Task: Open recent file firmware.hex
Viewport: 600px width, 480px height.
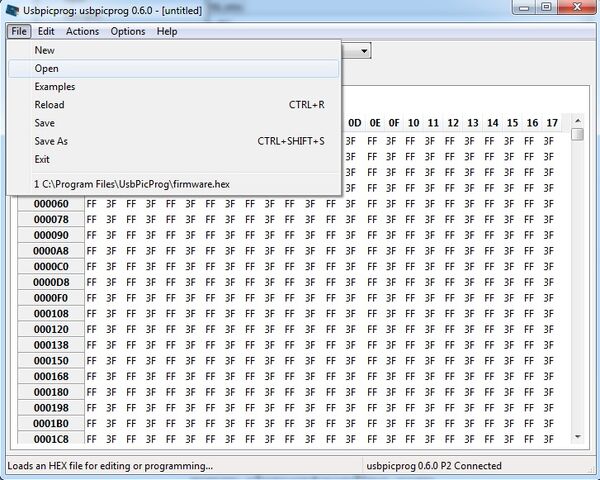Action: 173,184
